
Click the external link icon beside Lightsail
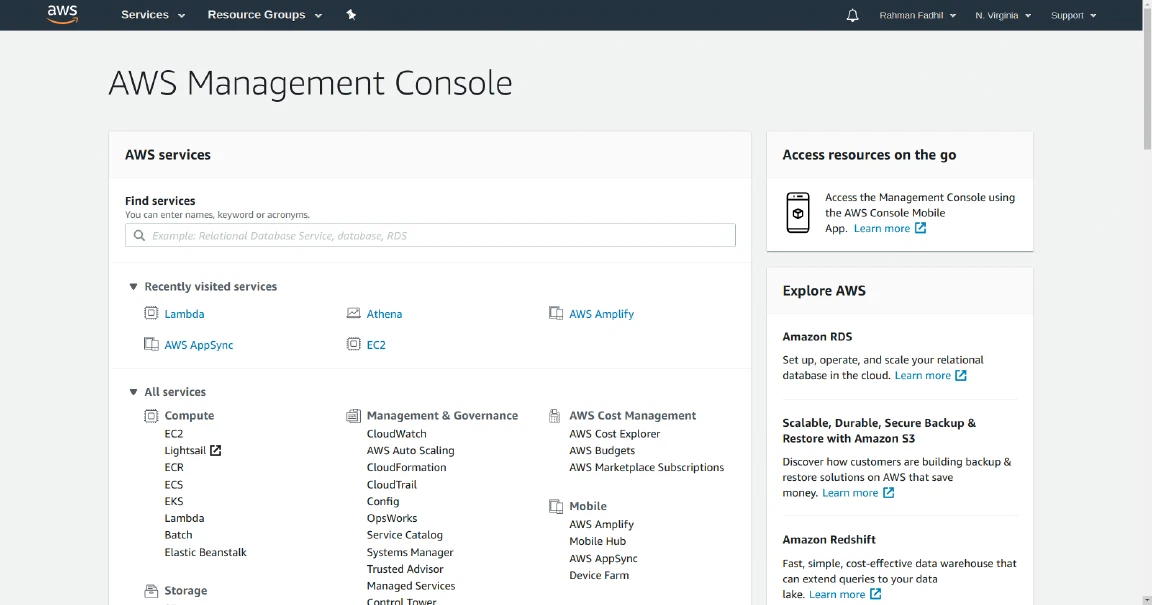click(215, 450)
